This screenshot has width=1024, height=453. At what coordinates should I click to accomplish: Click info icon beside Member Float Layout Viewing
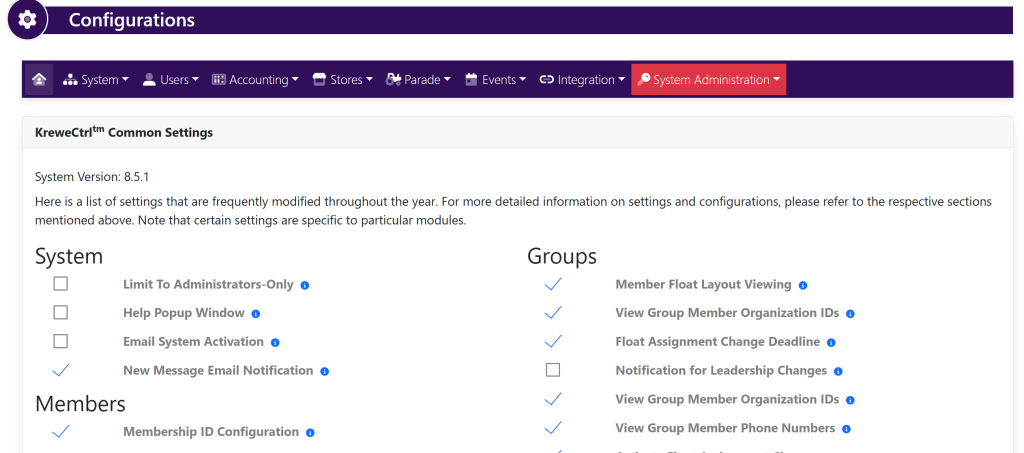point(803,285)
